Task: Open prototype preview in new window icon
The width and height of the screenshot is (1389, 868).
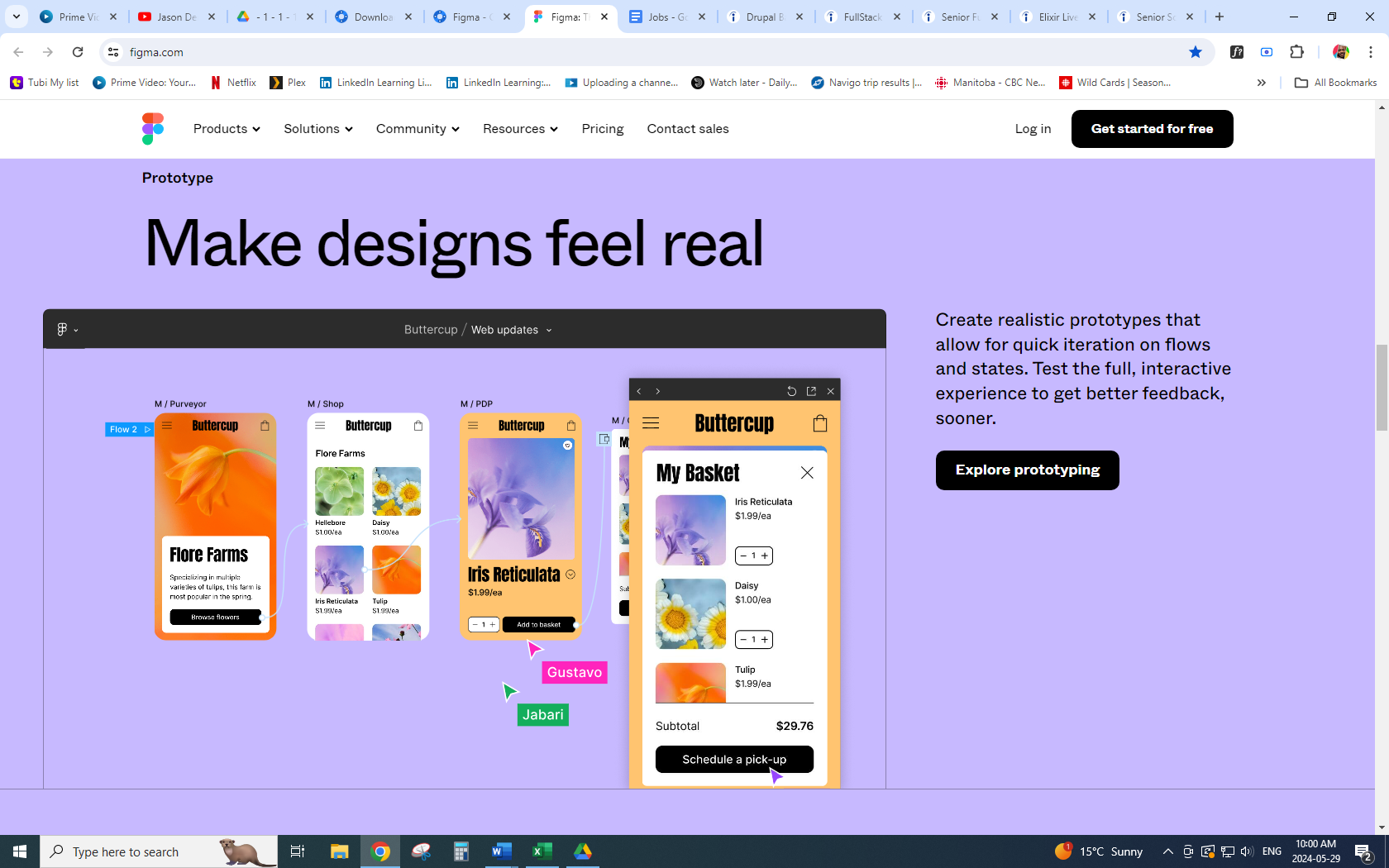Action: pos(811,391)
